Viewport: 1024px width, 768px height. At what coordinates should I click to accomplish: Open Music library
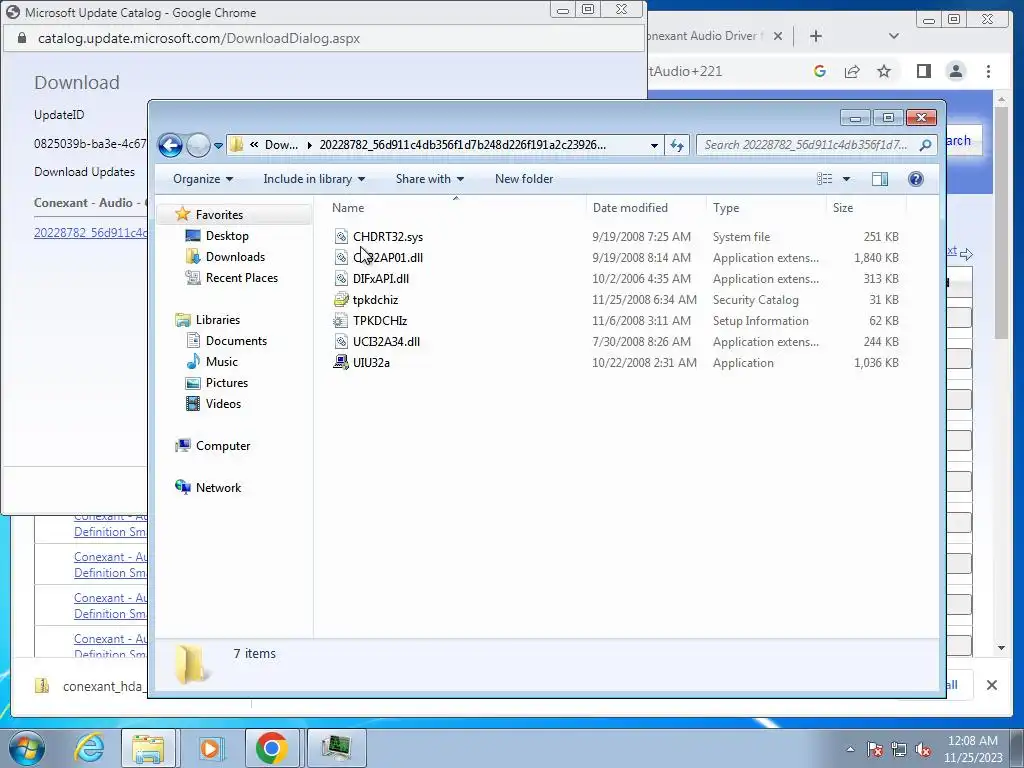(221, 362)
